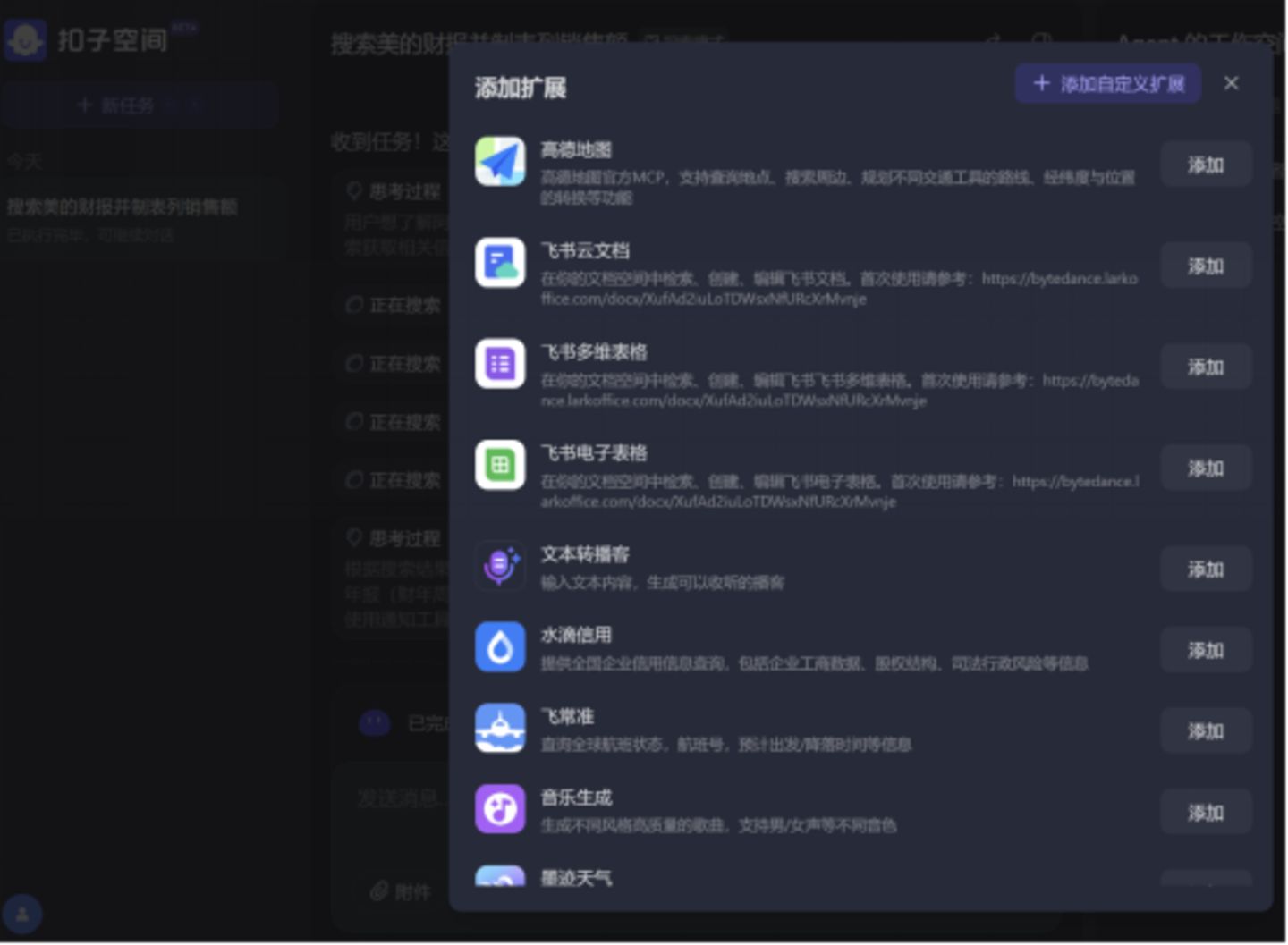Click the 飞常准 airplane icon
This screenshot has width=1288, height=945.
tap(500, 728)
